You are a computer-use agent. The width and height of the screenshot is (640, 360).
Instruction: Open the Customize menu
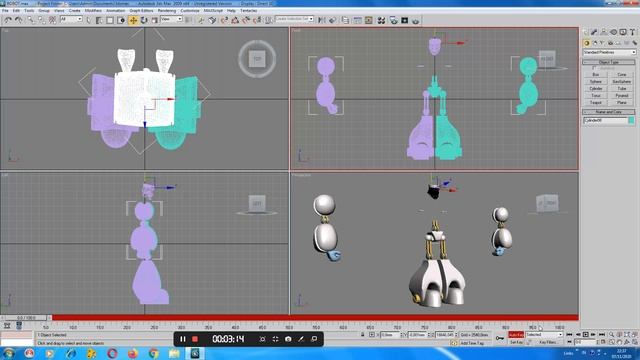[x=189, y=11]
